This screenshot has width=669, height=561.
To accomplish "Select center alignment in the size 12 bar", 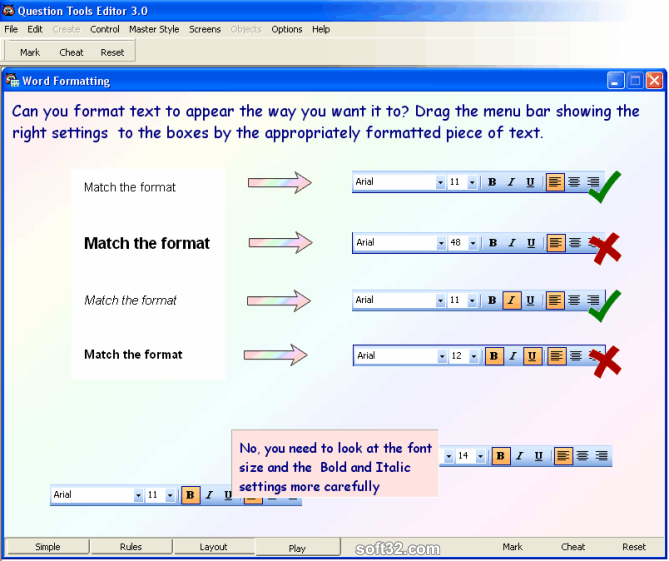I will pos(576,356).
